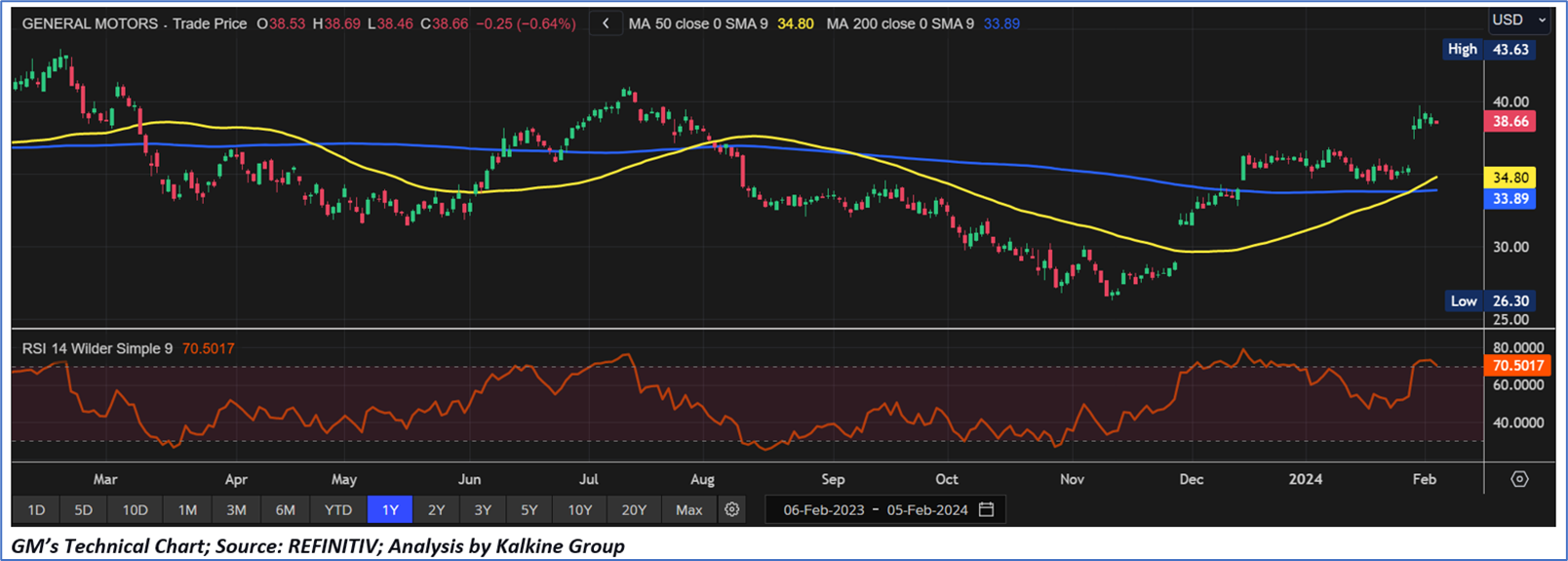Image resolution: width=1568 pixels, height=561 pixels.
Task: Edit start date 06-Feb-2023
Action: tap(824, 509)
